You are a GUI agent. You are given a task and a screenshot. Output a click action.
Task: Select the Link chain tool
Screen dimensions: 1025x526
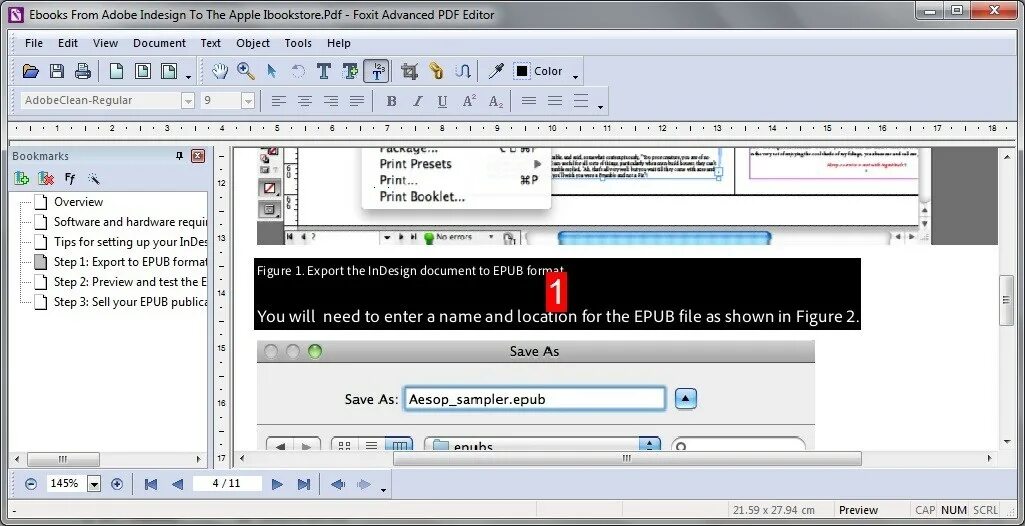(436, 71)
